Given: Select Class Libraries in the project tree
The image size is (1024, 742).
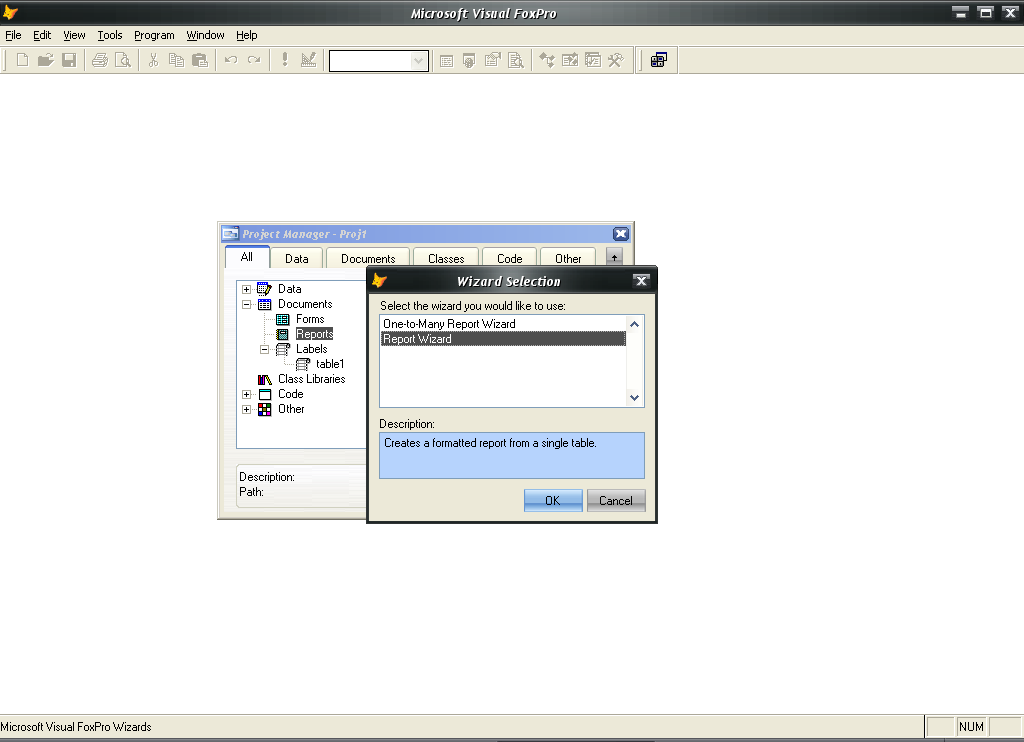Looking at the screenshot, I should (312, 379).
